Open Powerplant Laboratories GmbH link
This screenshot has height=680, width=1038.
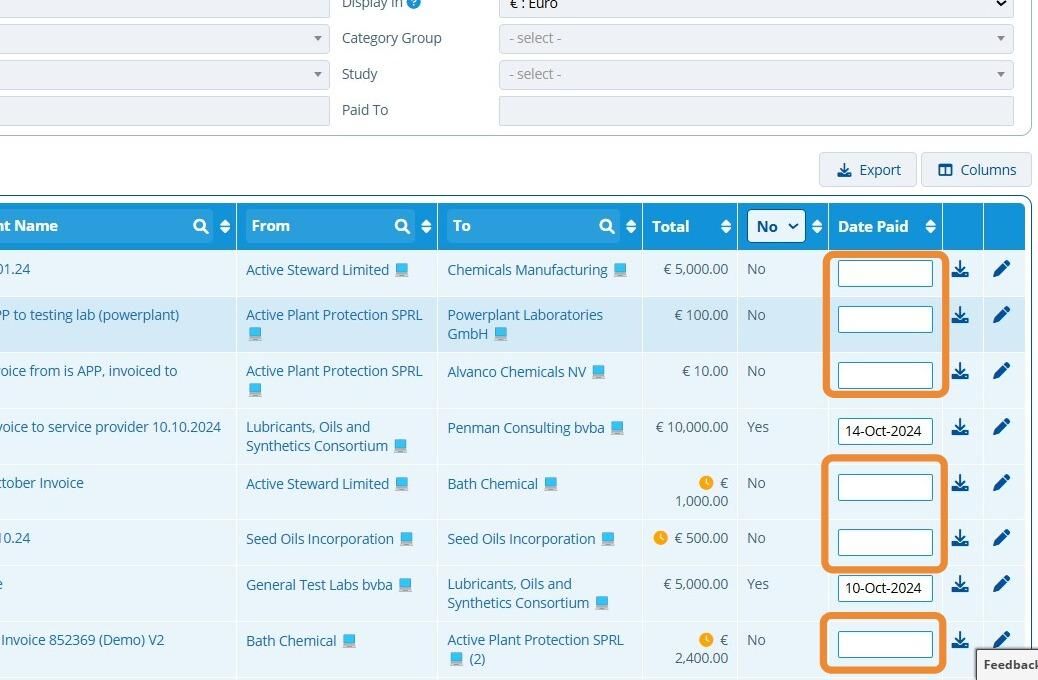[x=525, y=324]
